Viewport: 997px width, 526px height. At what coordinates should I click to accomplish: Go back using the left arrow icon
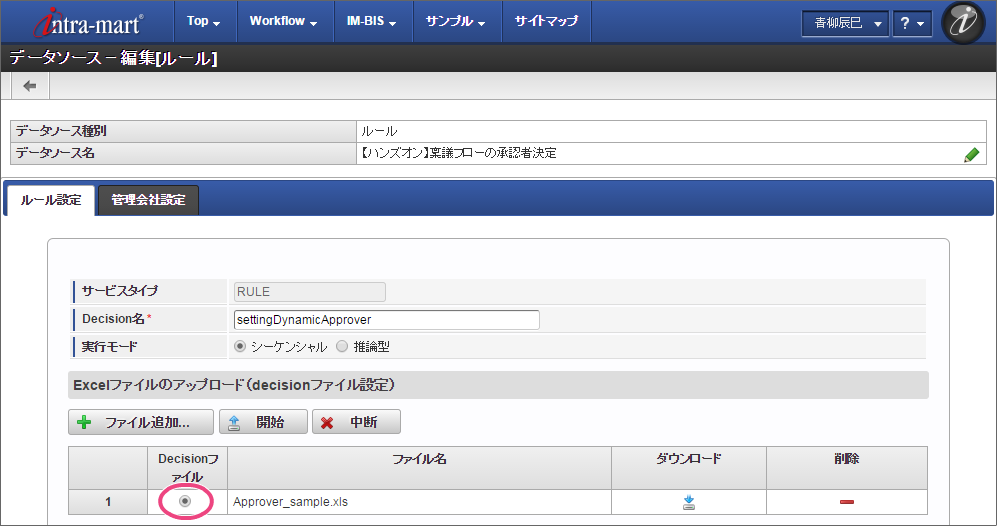click(30, 86)
